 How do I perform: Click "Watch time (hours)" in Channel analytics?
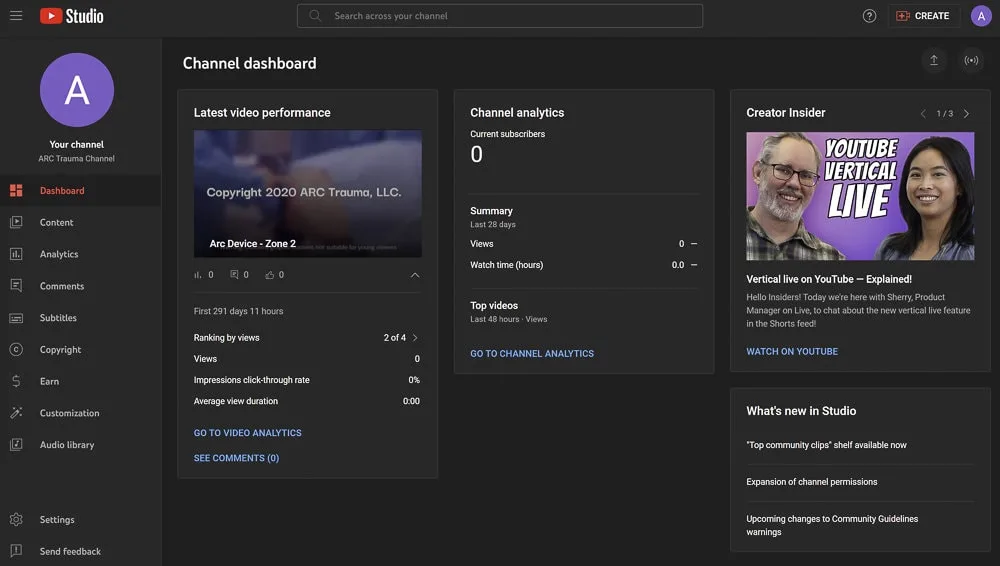pos(506,265)
